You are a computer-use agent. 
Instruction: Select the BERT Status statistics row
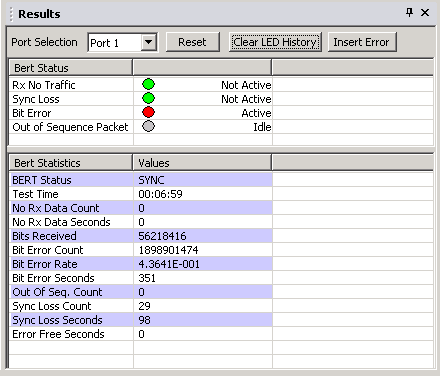coord(141,180)
